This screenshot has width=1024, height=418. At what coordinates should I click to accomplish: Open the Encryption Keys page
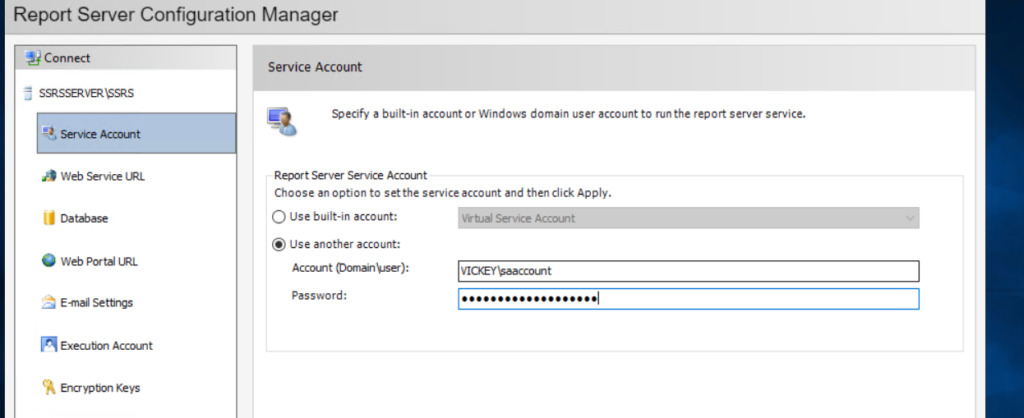(100, 388)
